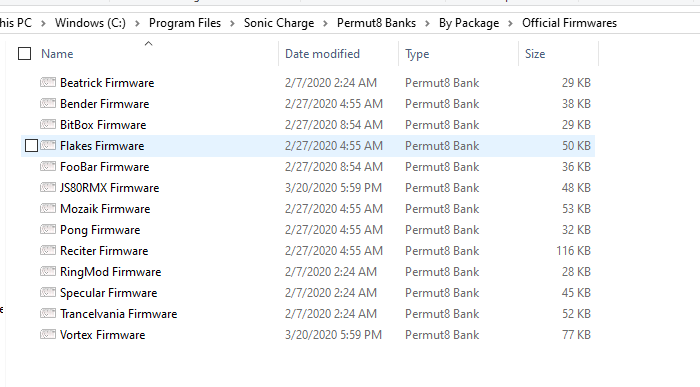This screenshot has height=387, width=700.
Task: Expand the chevron after Sonic Charge
Action: (x=325, y=23)
